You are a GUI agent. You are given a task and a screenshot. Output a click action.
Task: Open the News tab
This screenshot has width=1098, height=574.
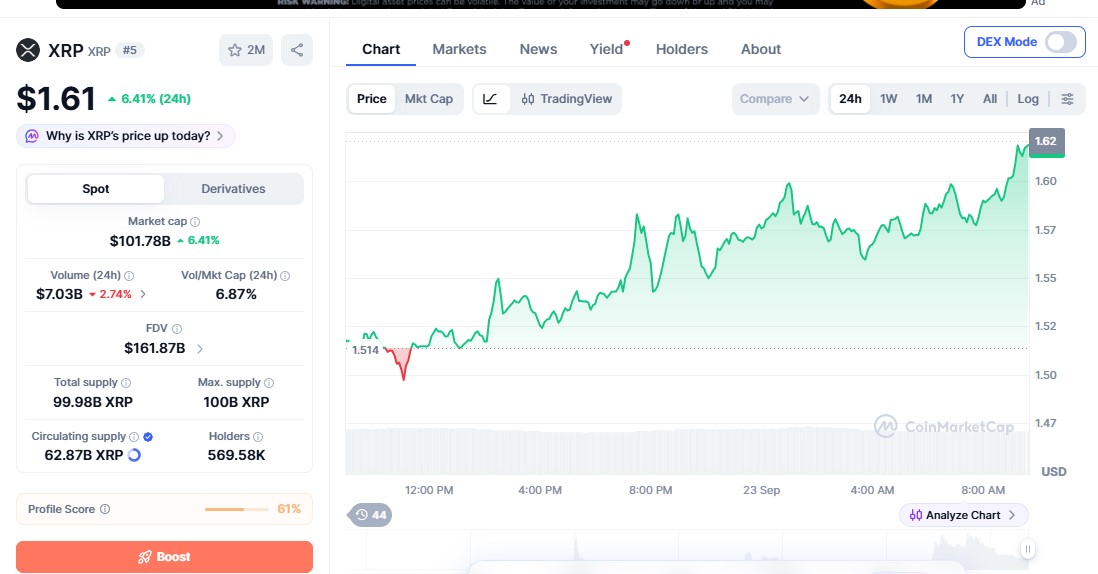(x=538, y=49)
